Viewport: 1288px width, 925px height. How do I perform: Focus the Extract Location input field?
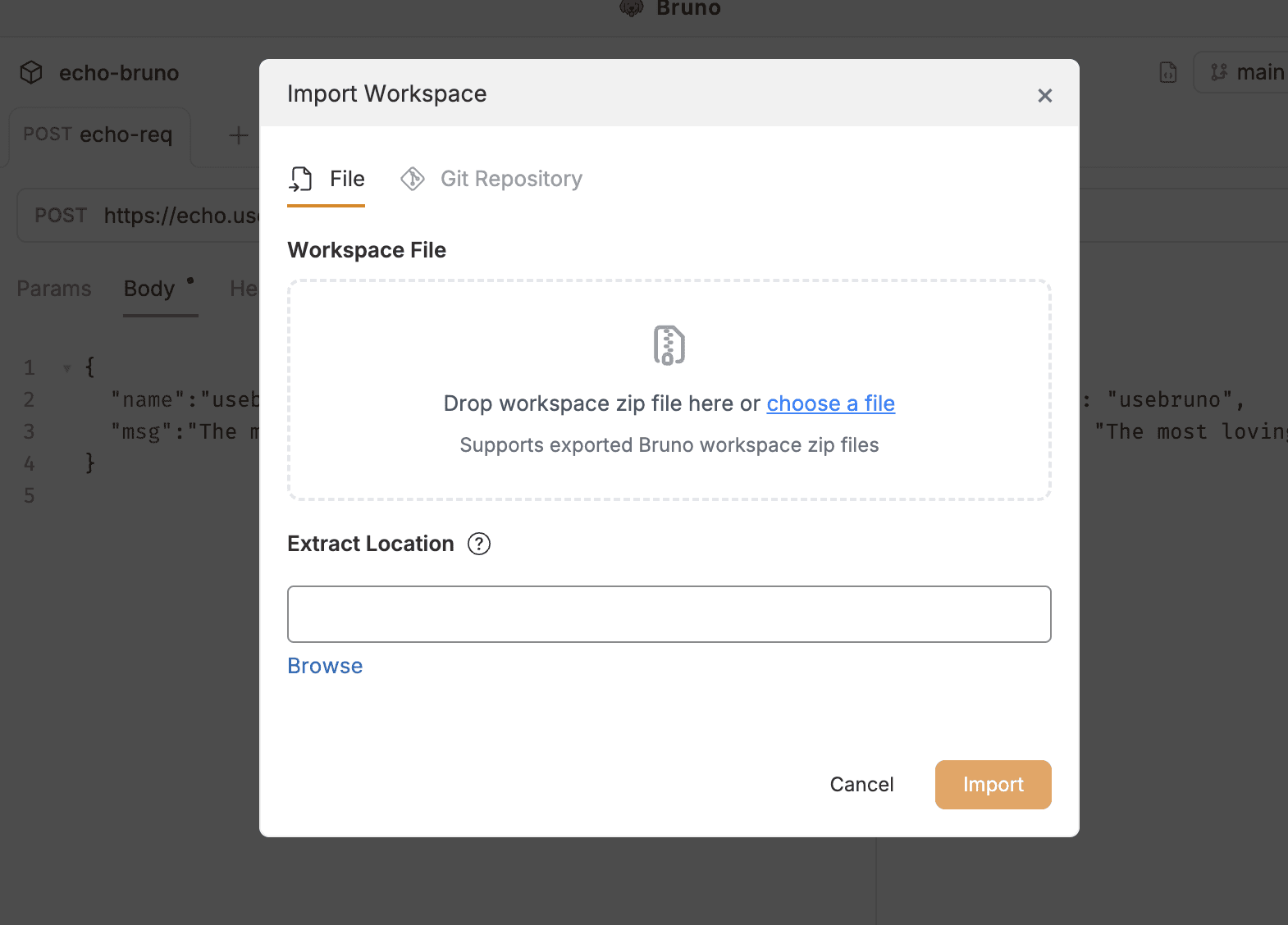point(669,614)
